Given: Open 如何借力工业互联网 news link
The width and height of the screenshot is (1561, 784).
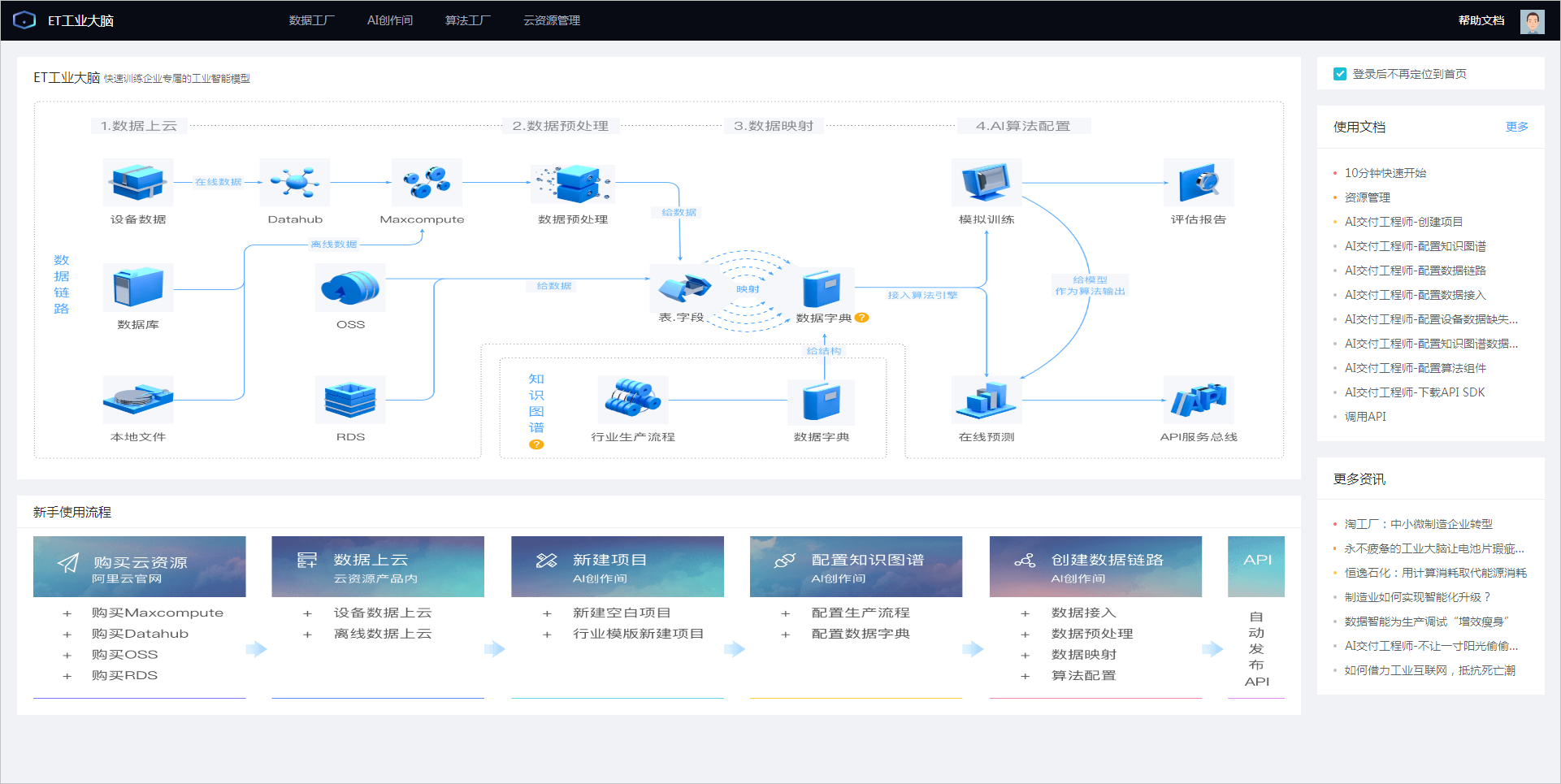Looking at the screenshot, I should point(1429,670).
